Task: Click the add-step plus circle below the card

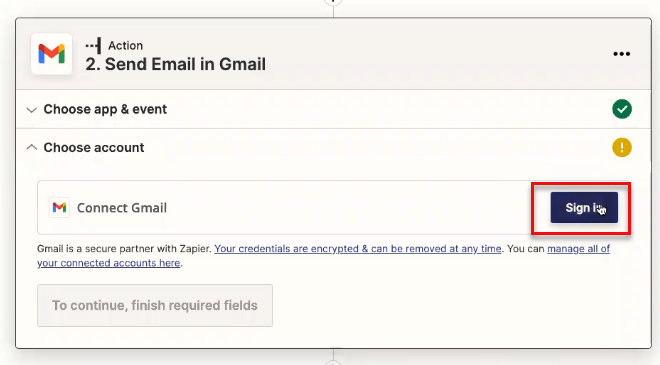Action: tap(333, 362)
